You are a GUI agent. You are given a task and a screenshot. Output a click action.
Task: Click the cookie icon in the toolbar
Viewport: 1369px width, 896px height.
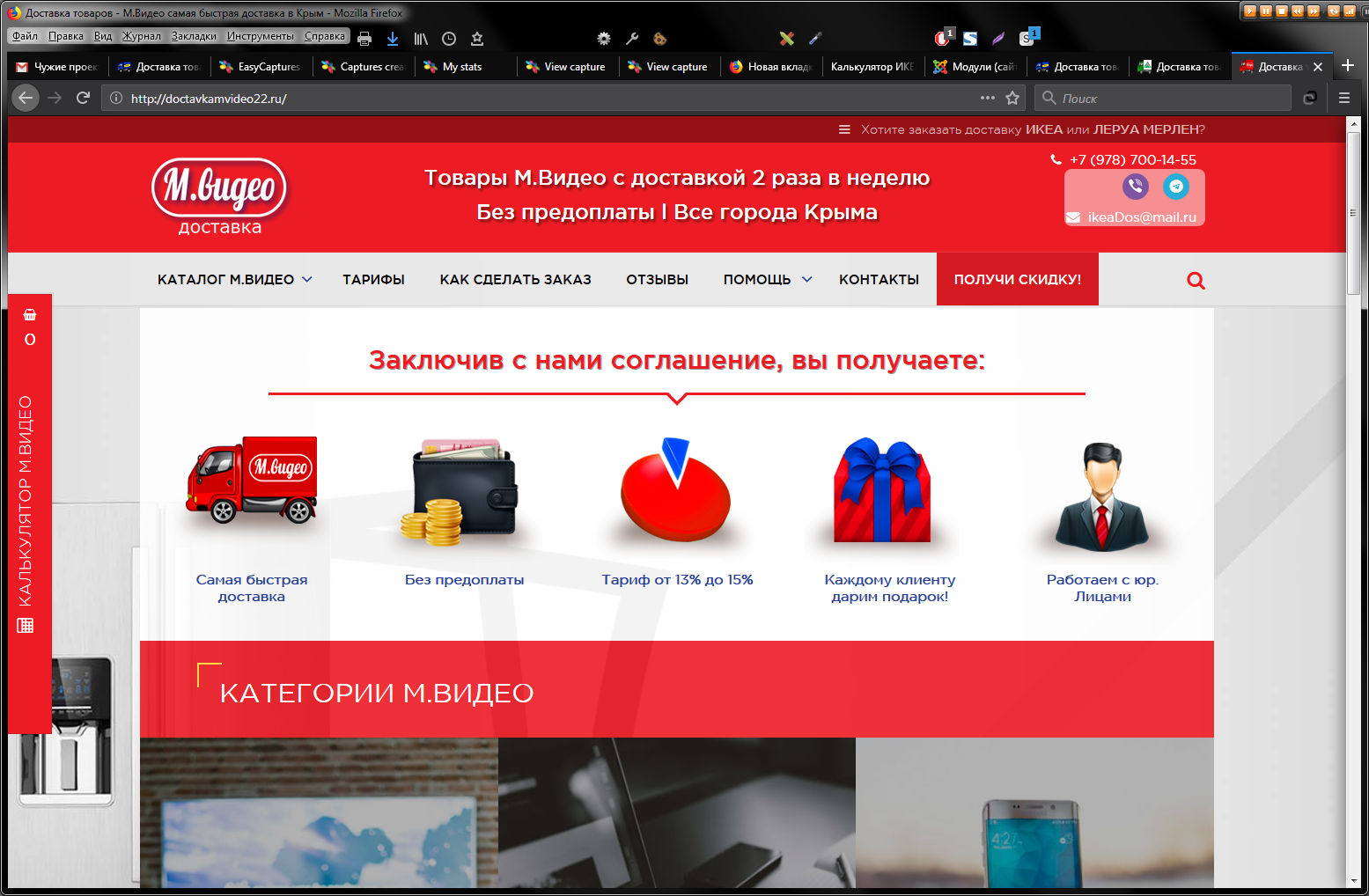point(660,39)
